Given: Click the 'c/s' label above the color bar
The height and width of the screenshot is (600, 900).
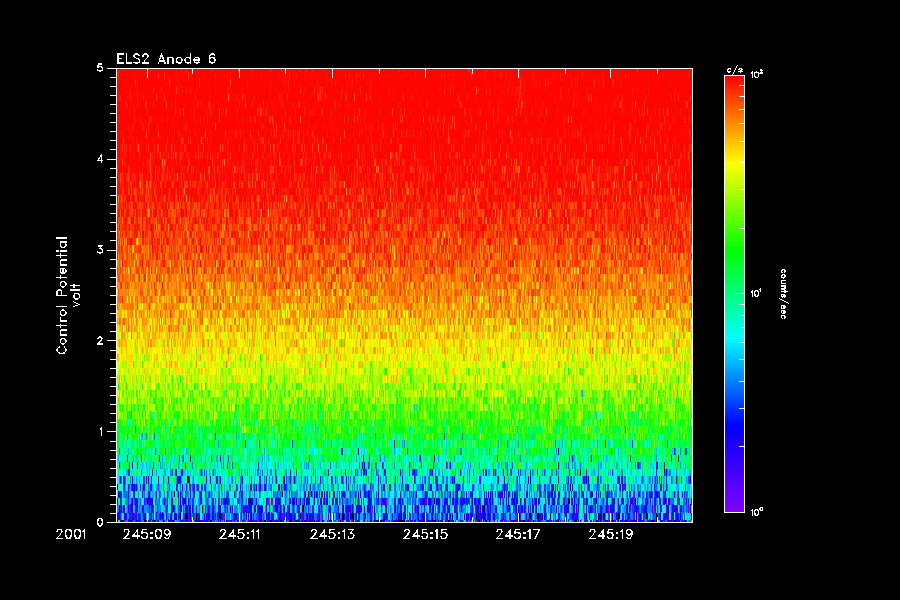Looking at the screenshot, I should [x=735, y=70].
